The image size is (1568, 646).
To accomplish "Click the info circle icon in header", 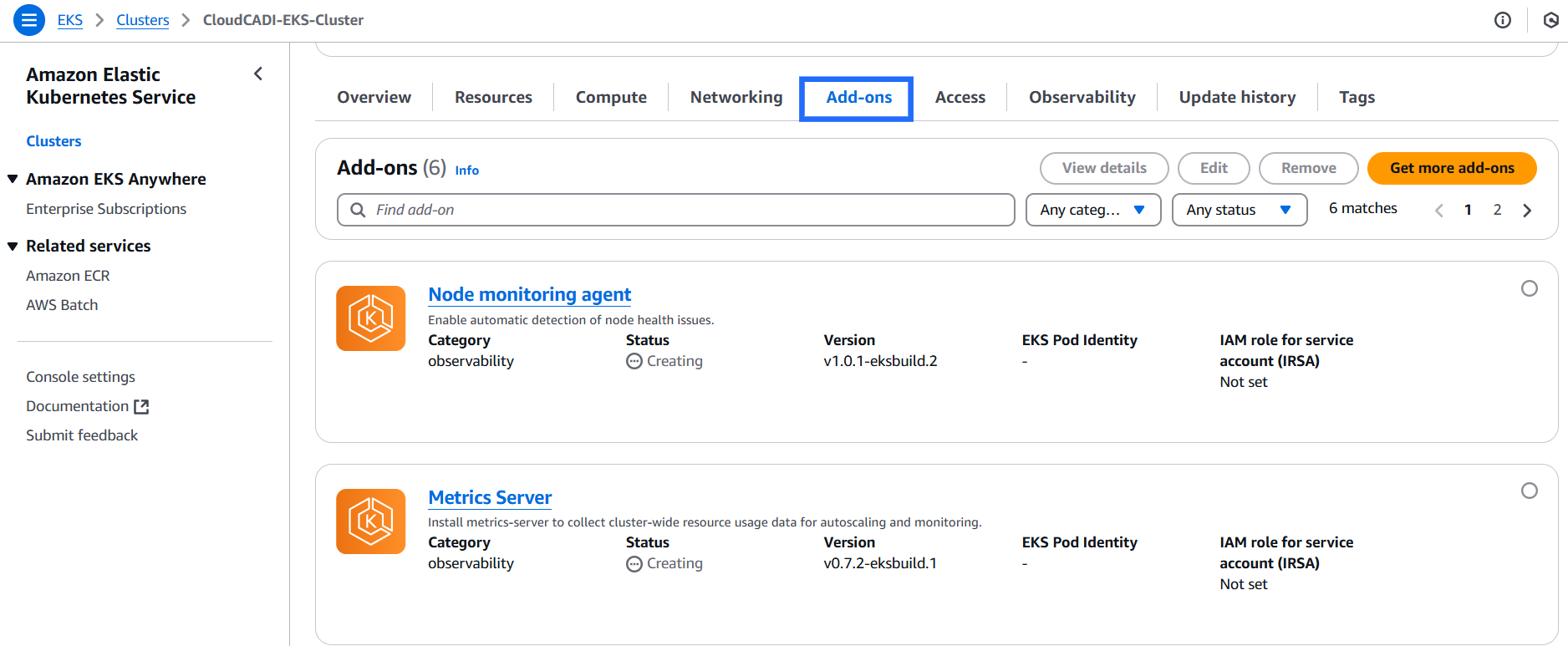I will (x=1502, y=20).
